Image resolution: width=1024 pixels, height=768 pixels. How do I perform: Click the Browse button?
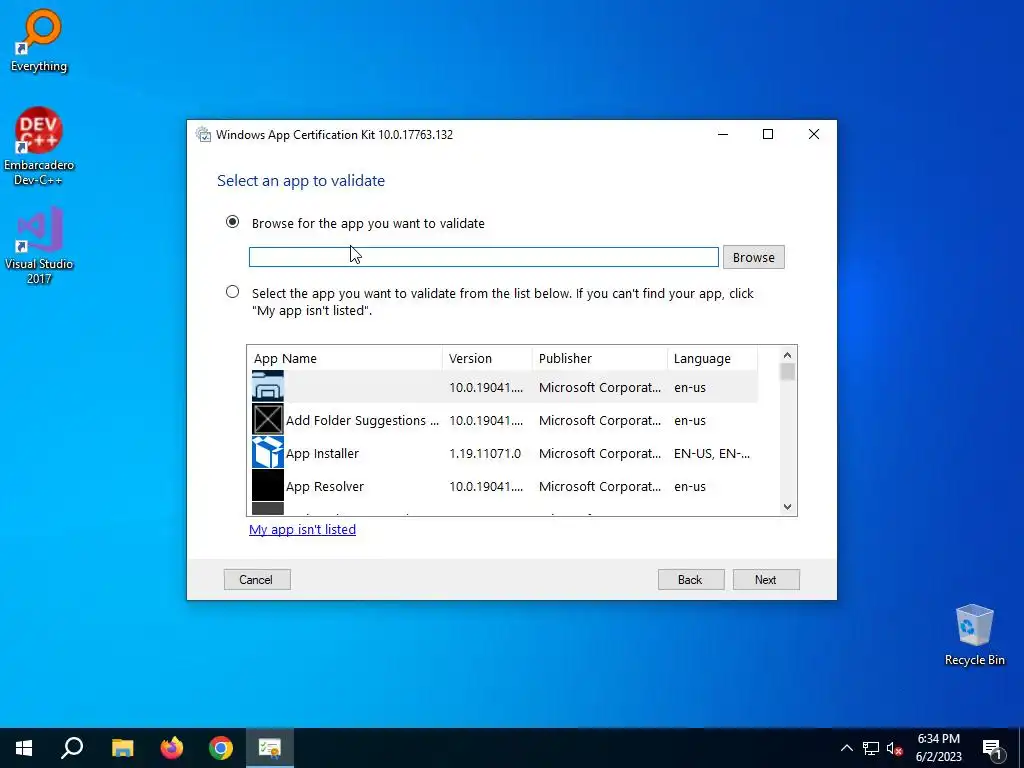pos(754,257)
